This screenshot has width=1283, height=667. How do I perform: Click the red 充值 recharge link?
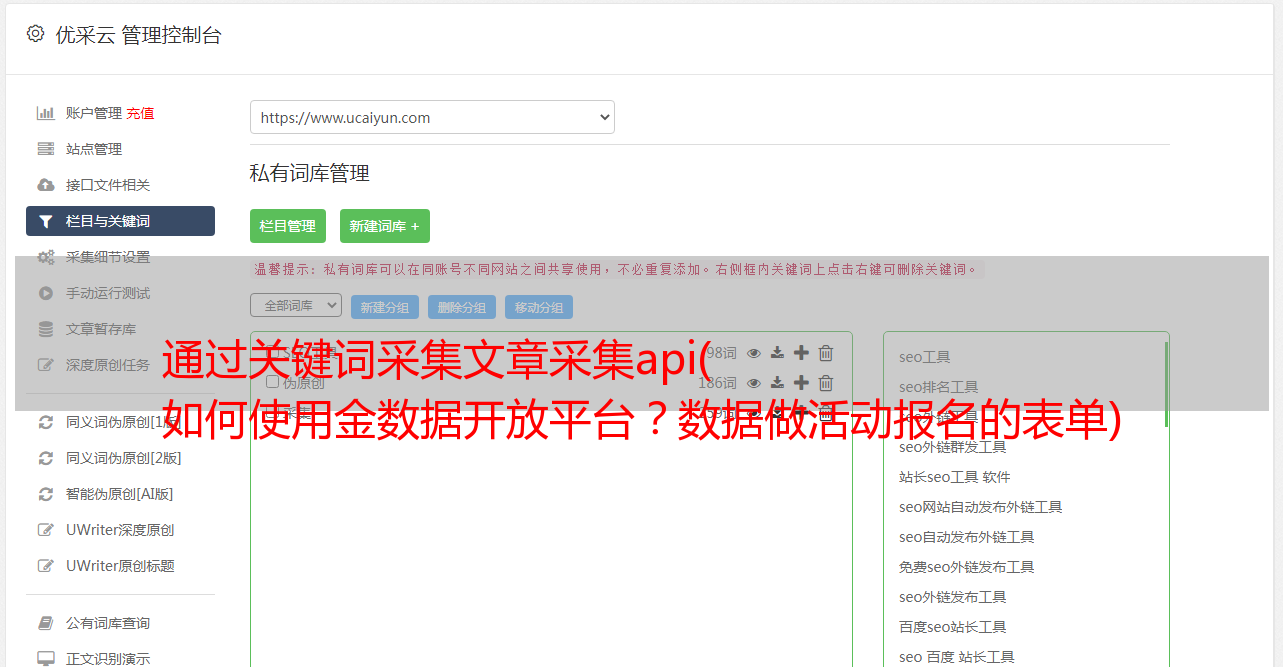(140, 113)
